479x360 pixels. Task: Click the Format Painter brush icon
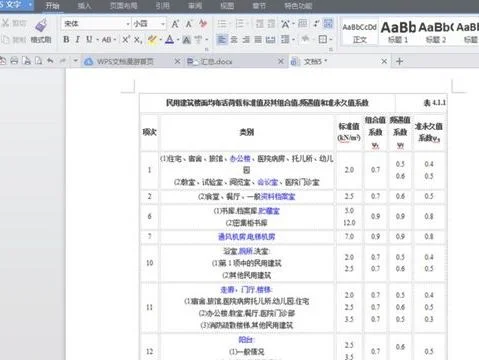point(41,26)
